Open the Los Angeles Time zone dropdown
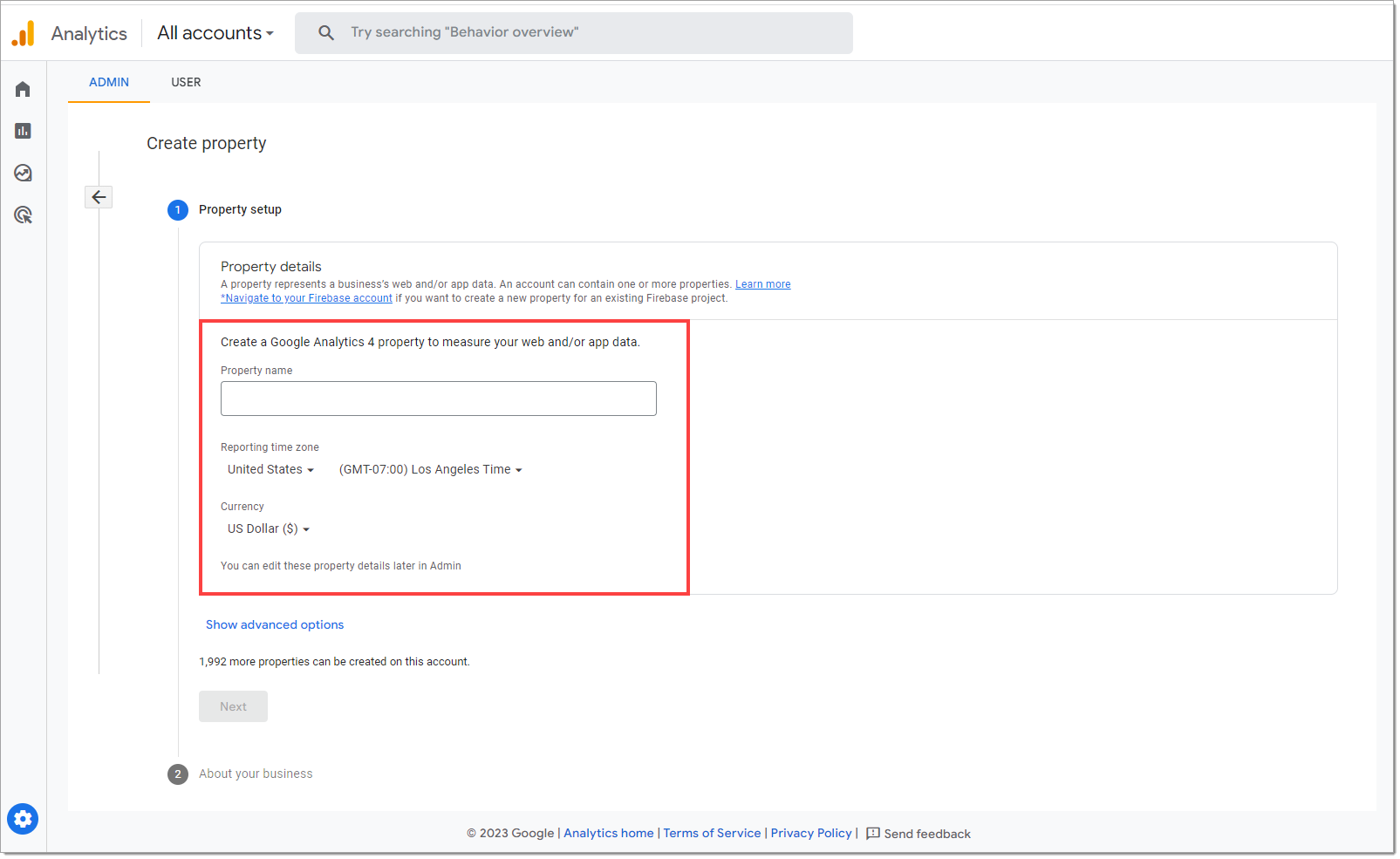The height and width of the screenshot is (859, 1400). click(x=430, y=469)
